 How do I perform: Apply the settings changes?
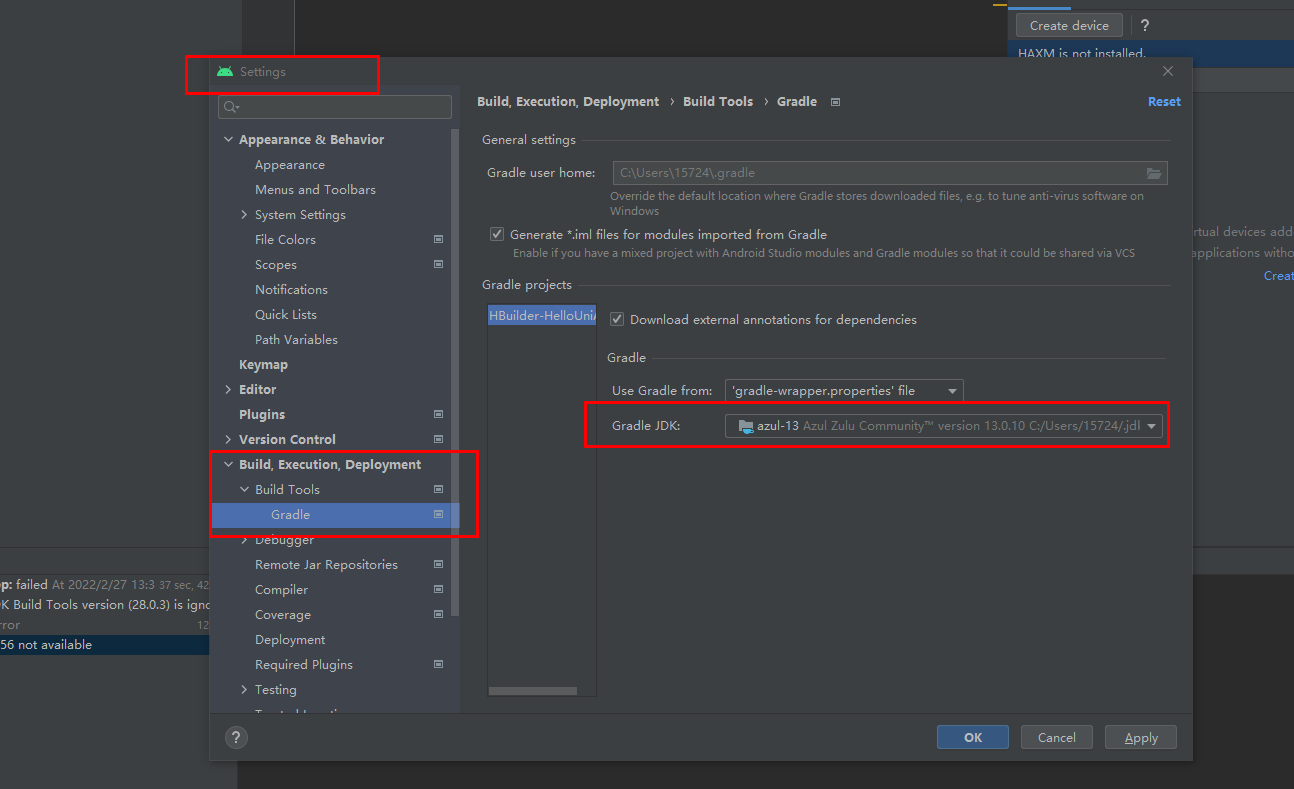[x=1141, y=738]
